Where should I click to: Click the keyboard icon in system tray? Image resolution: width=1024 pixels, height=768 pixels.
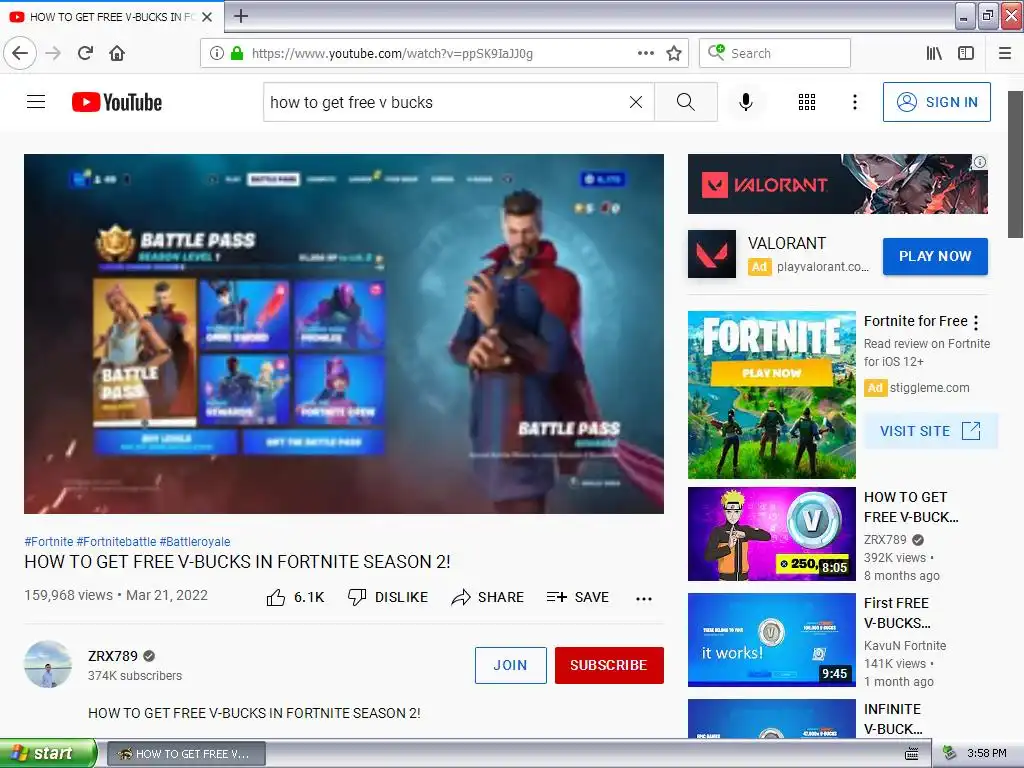pos(912,754)
